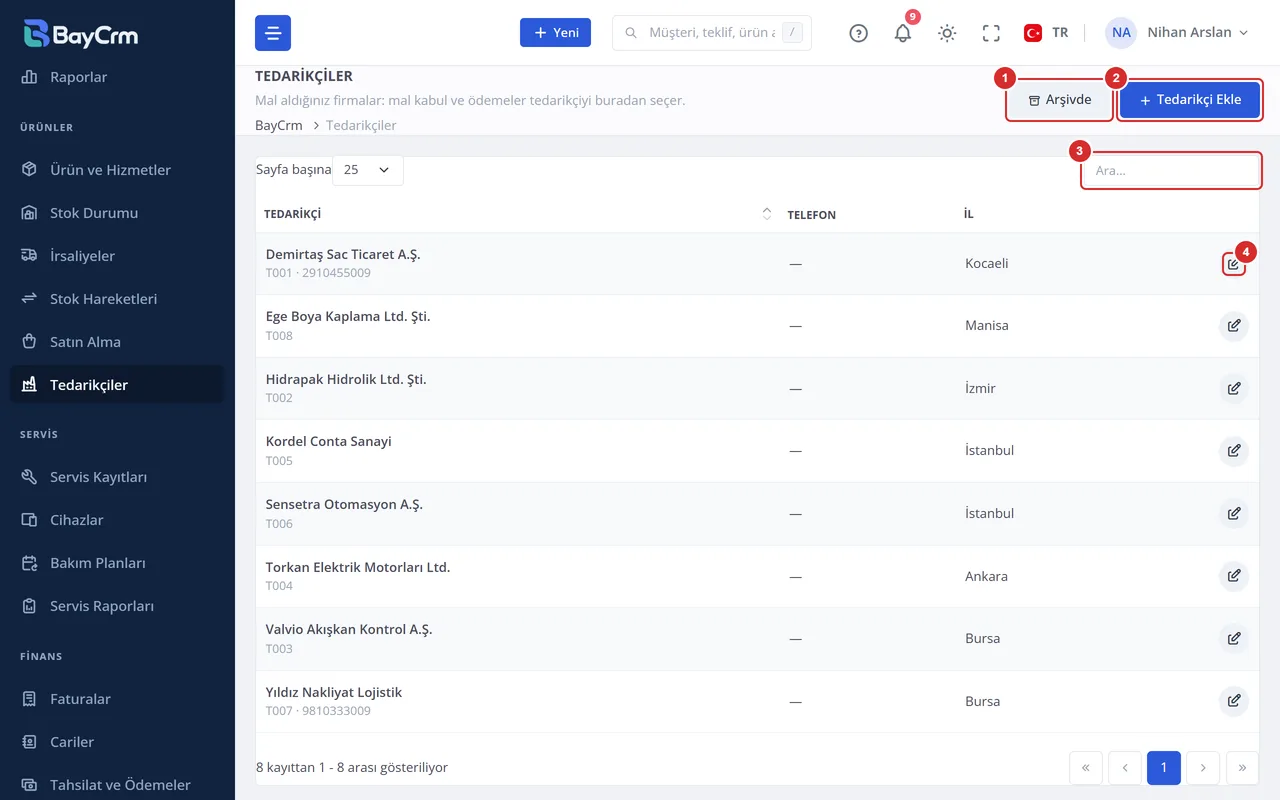
Task: Go to the previous page of results
Action: point(1125,768)
